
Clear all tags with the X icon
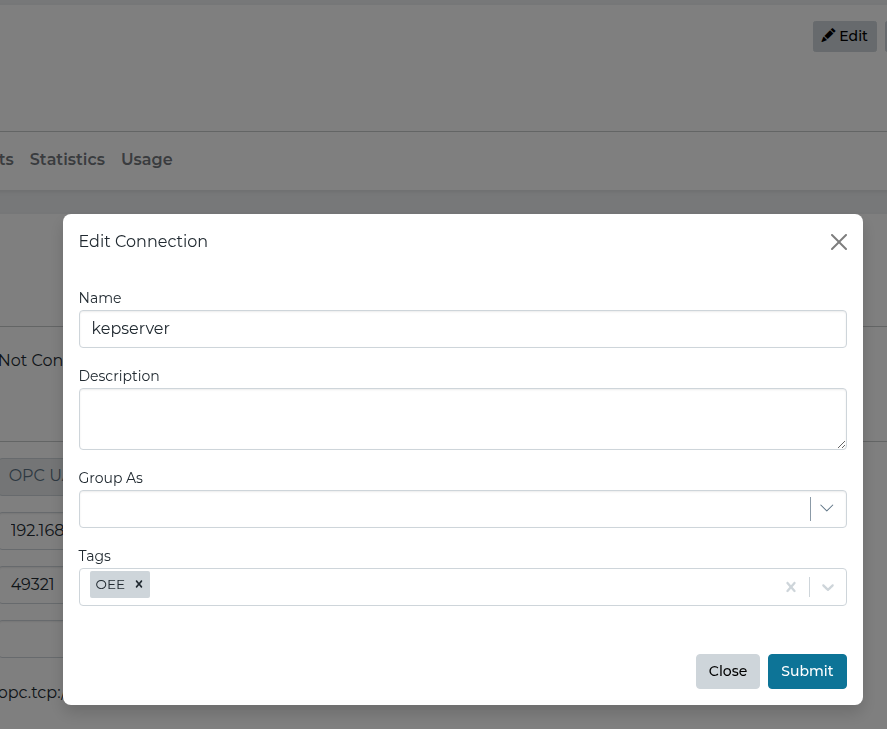point(791,587)
